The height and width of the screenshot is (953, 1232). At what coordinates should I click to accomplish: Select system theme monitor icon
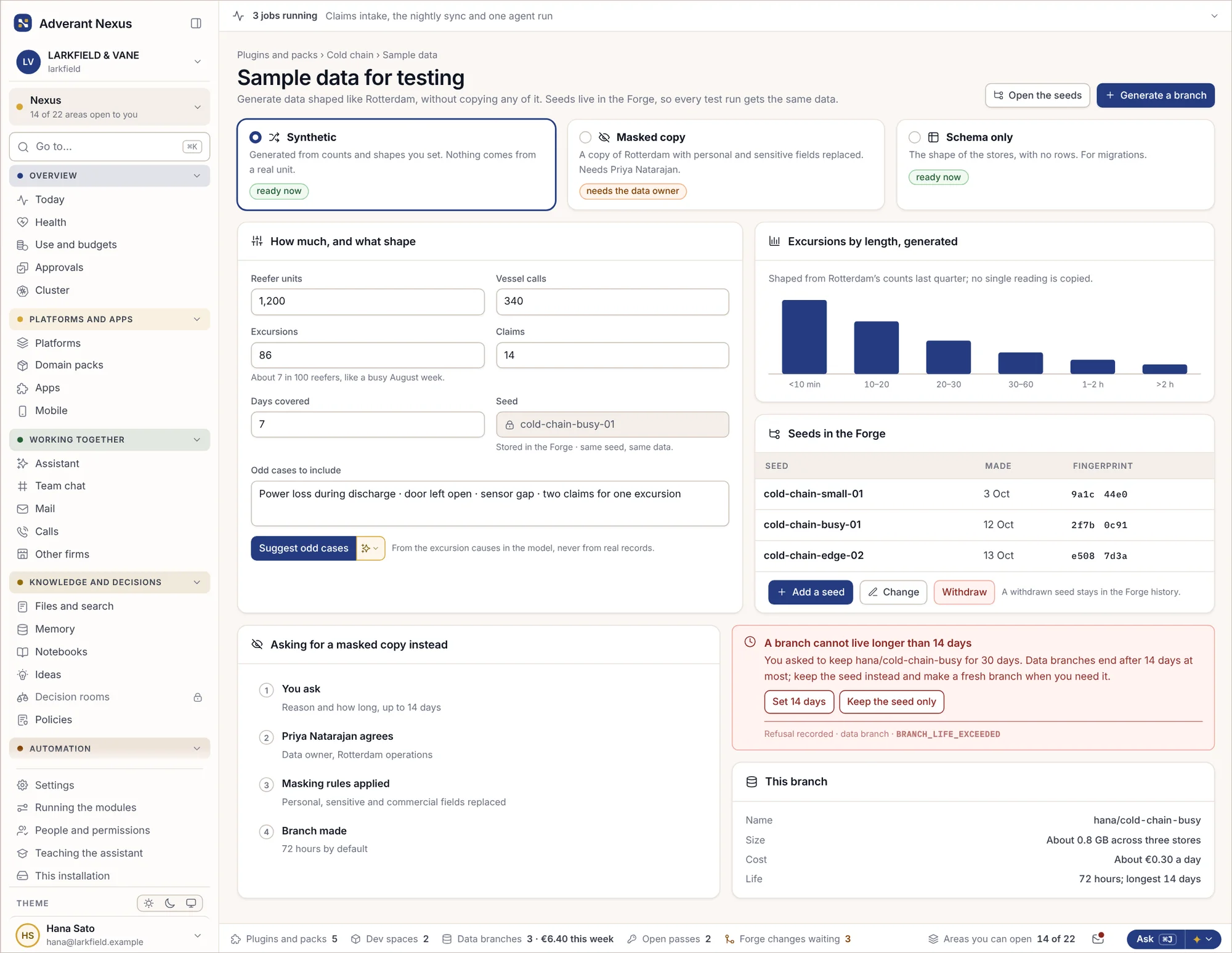192,903
